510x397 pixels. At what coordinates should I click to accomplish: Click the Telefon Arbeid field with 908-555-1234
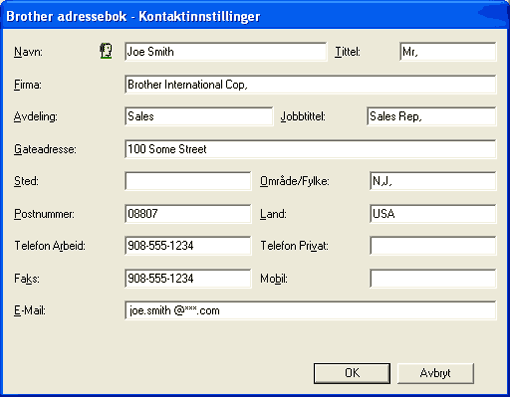(x=188, y=246)
